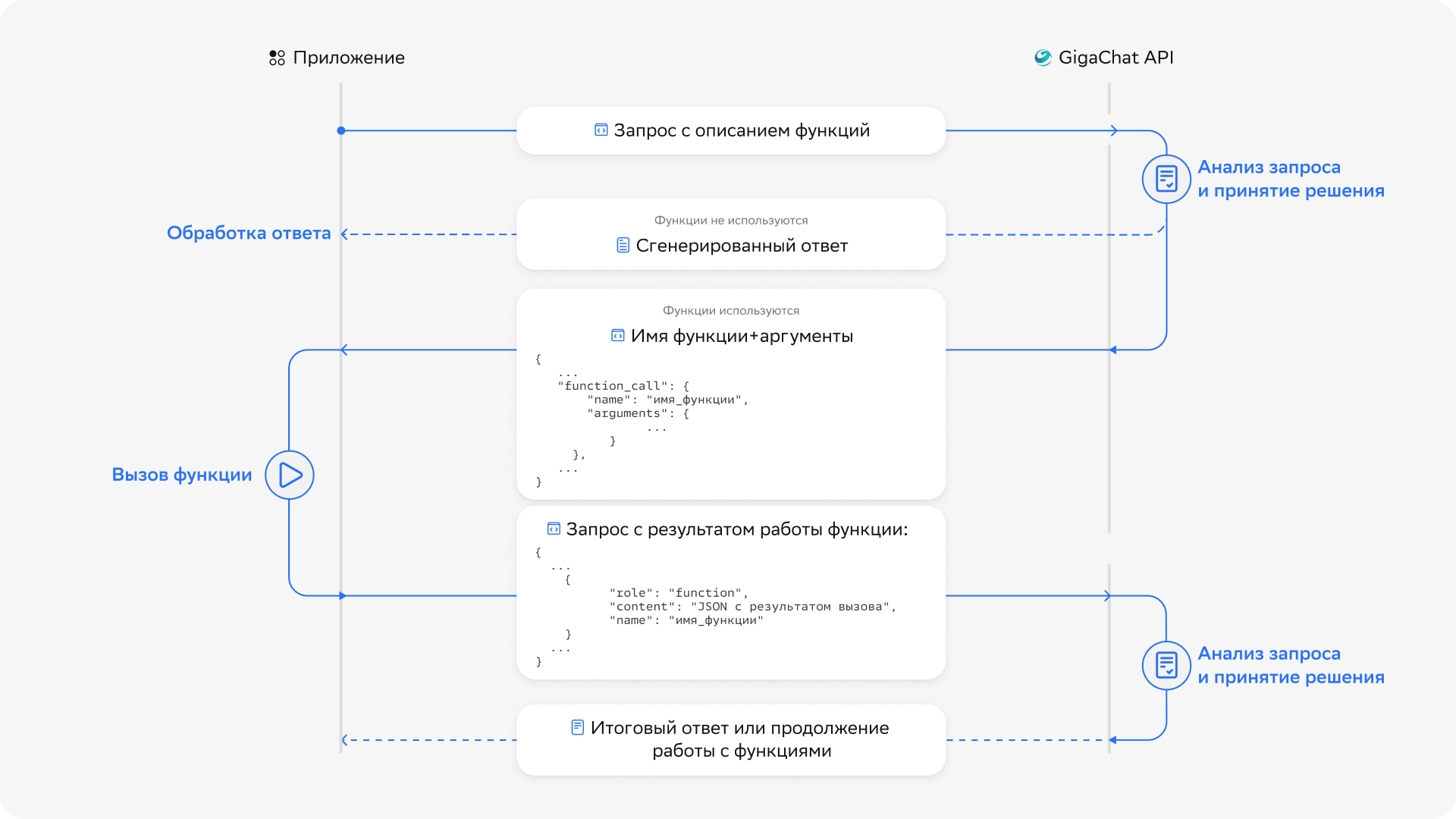
Task: Click the play icon next to Вызов функции
Action: [x=290, y=475]
